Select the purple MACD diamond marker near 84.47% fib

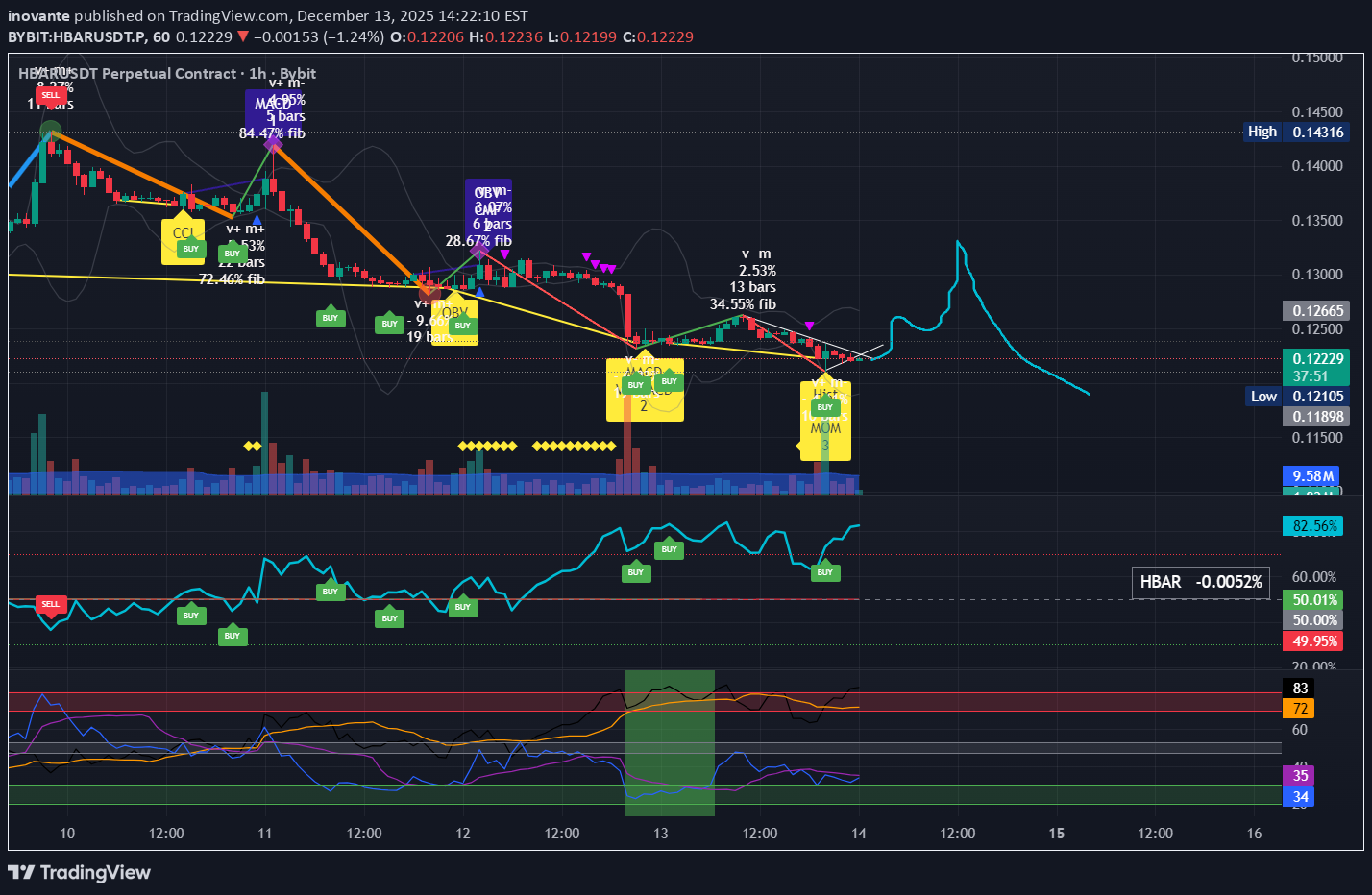click(273, 142)
